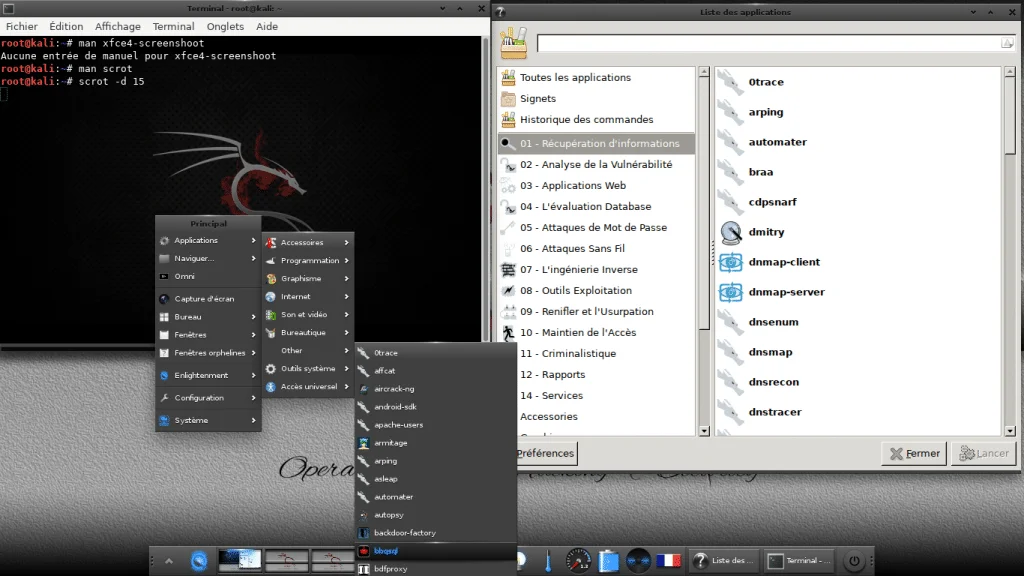Open the Fichier menu in Terminal
The height and width of the screenshot is (576, 1024).
tap(22, 27)
